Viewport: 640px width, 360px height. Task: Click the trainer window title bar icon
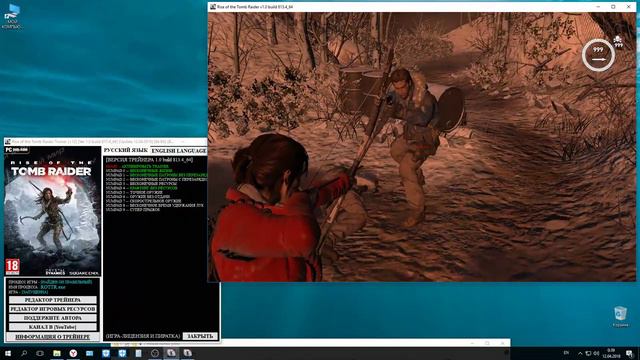7,142
